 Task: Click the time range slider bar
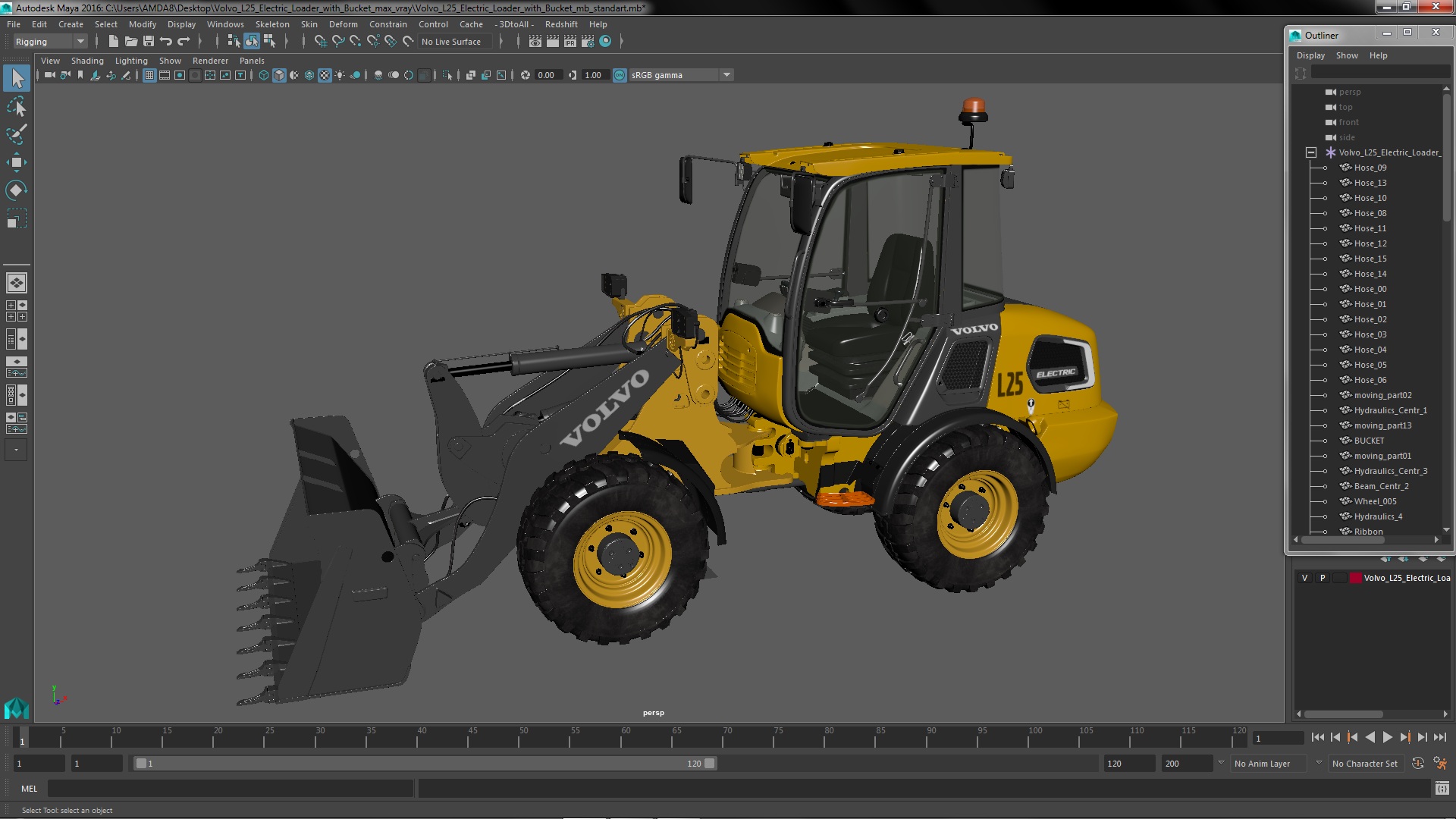point(425,764)
